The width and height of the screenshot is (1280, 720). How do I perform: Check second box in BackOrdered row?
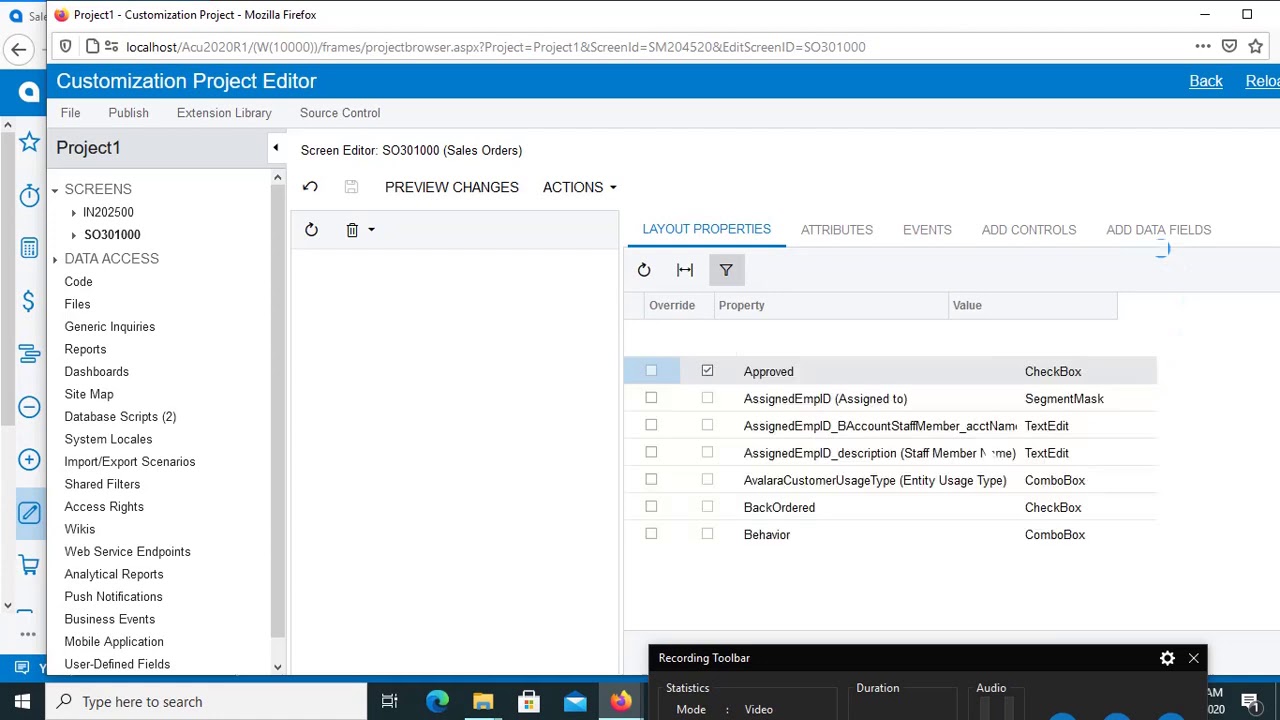(707, 507)
